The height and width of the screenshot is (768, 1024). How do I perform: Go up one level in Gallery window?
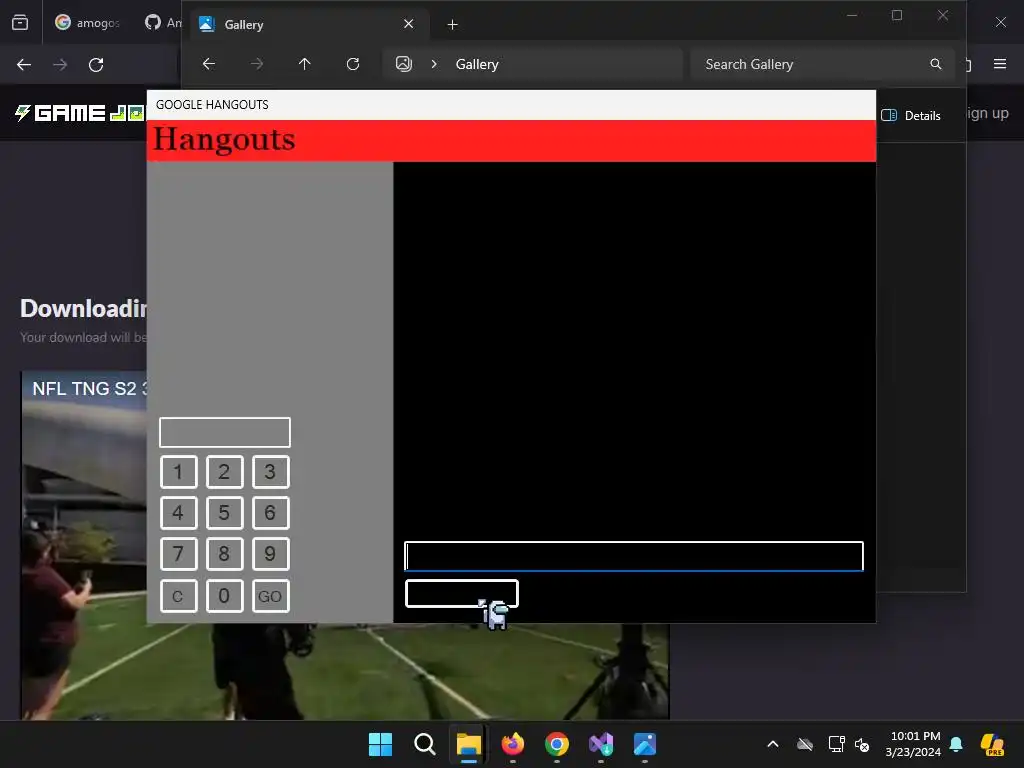click(304, 64)
